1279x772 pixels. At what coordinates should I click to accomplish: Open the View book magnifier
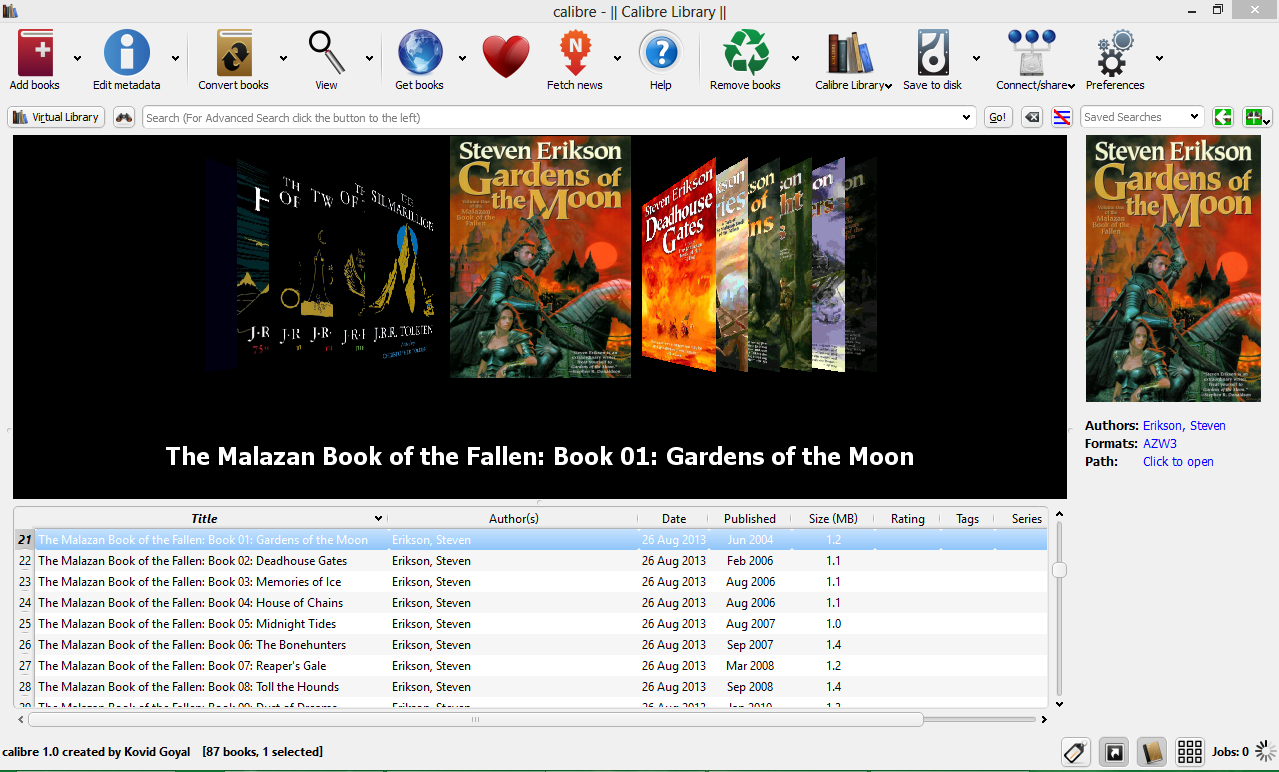(x=326, y=53)
